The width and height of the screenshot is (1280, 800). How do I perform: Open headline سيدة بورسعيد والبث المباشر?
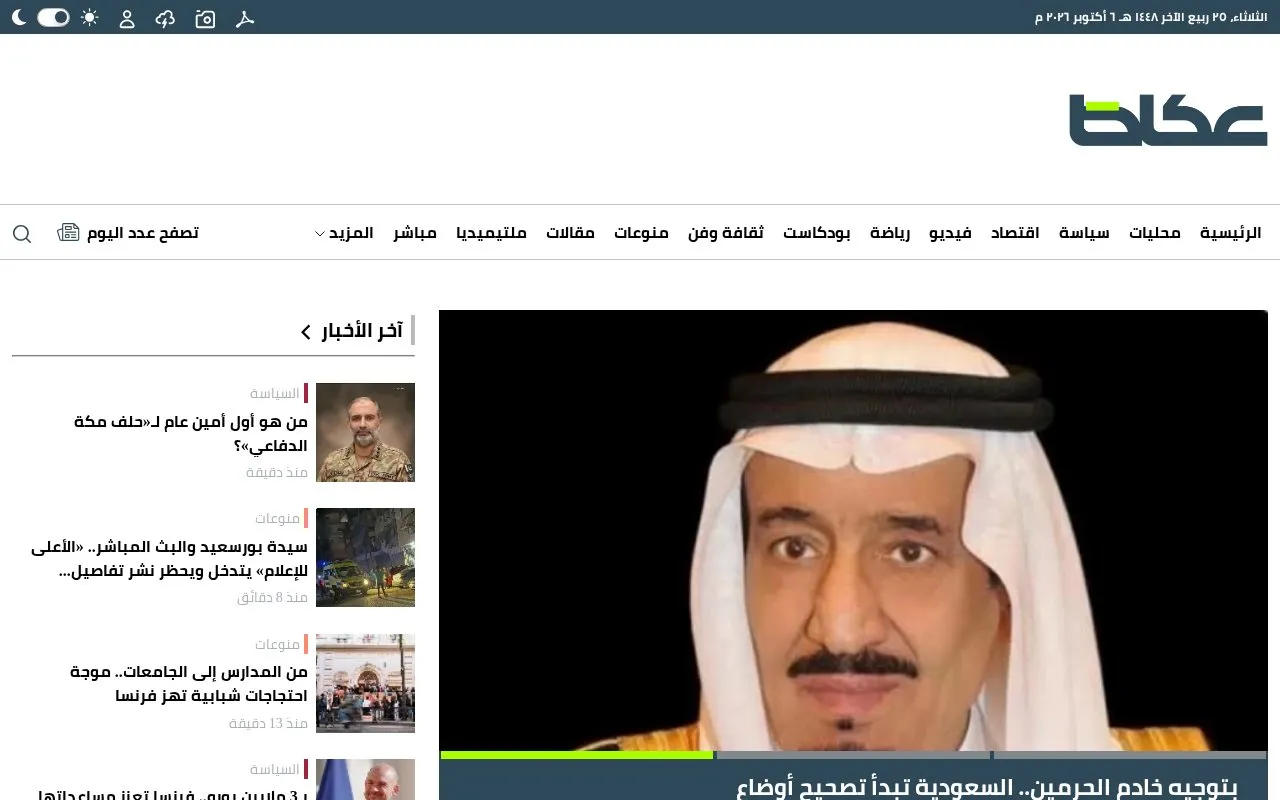point(170,559)
